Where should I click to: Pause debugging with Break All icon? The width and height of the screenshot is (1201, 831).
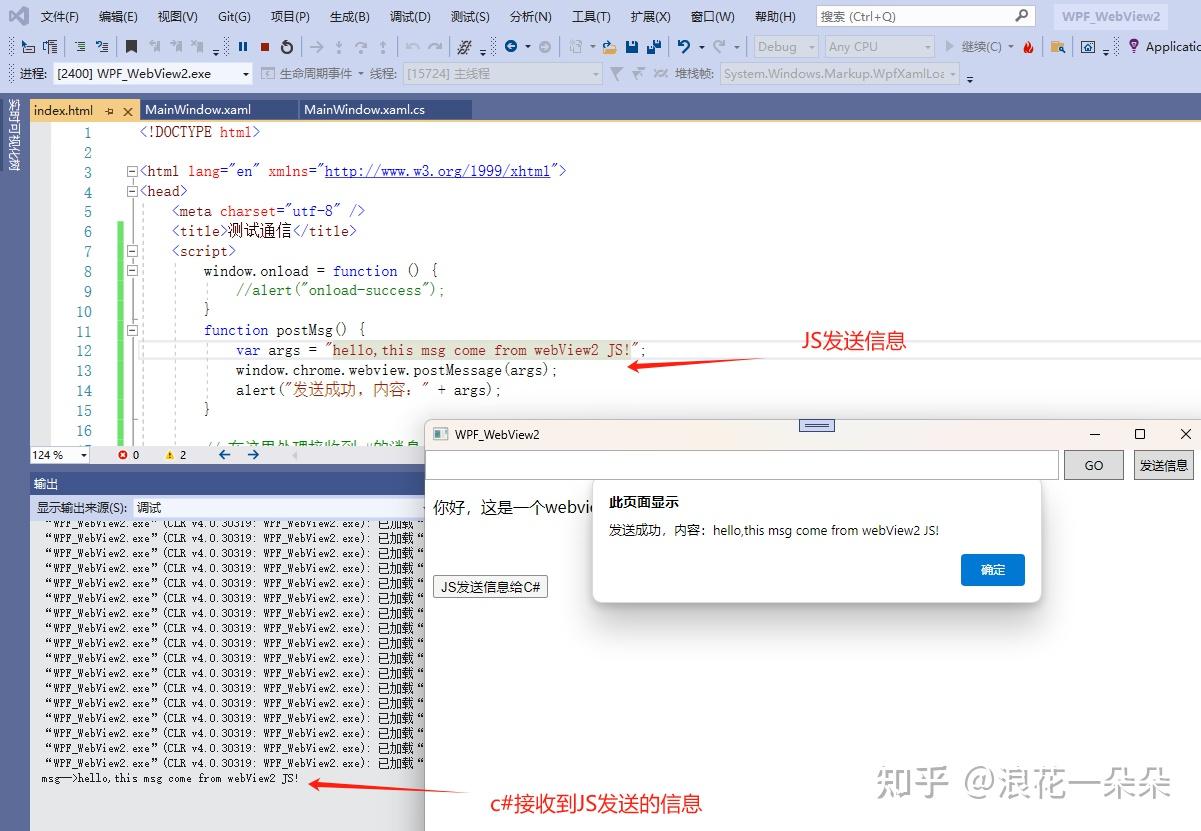[x=244, y=45]
